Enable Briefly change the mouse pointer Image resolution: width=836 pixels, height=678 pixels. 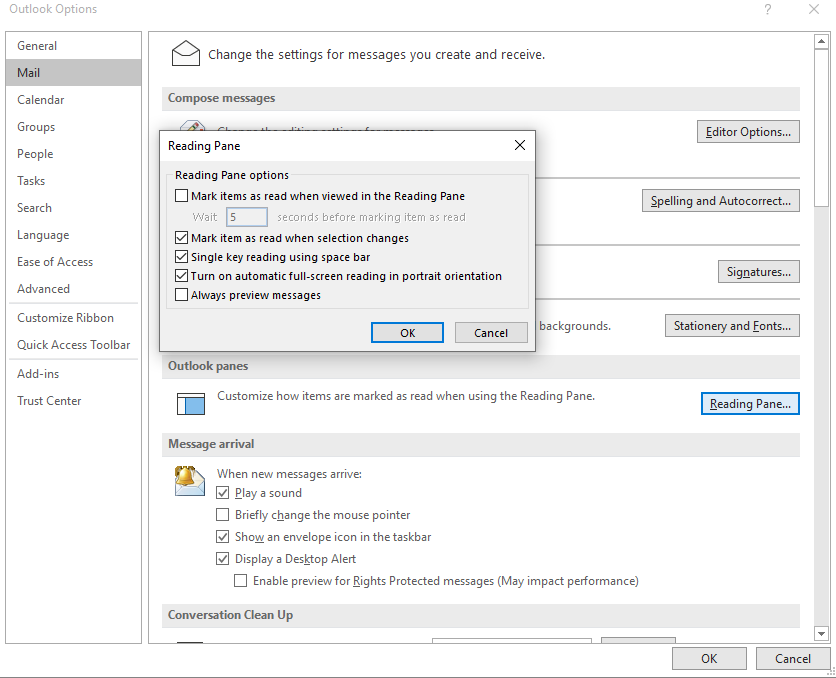(222, 514)
